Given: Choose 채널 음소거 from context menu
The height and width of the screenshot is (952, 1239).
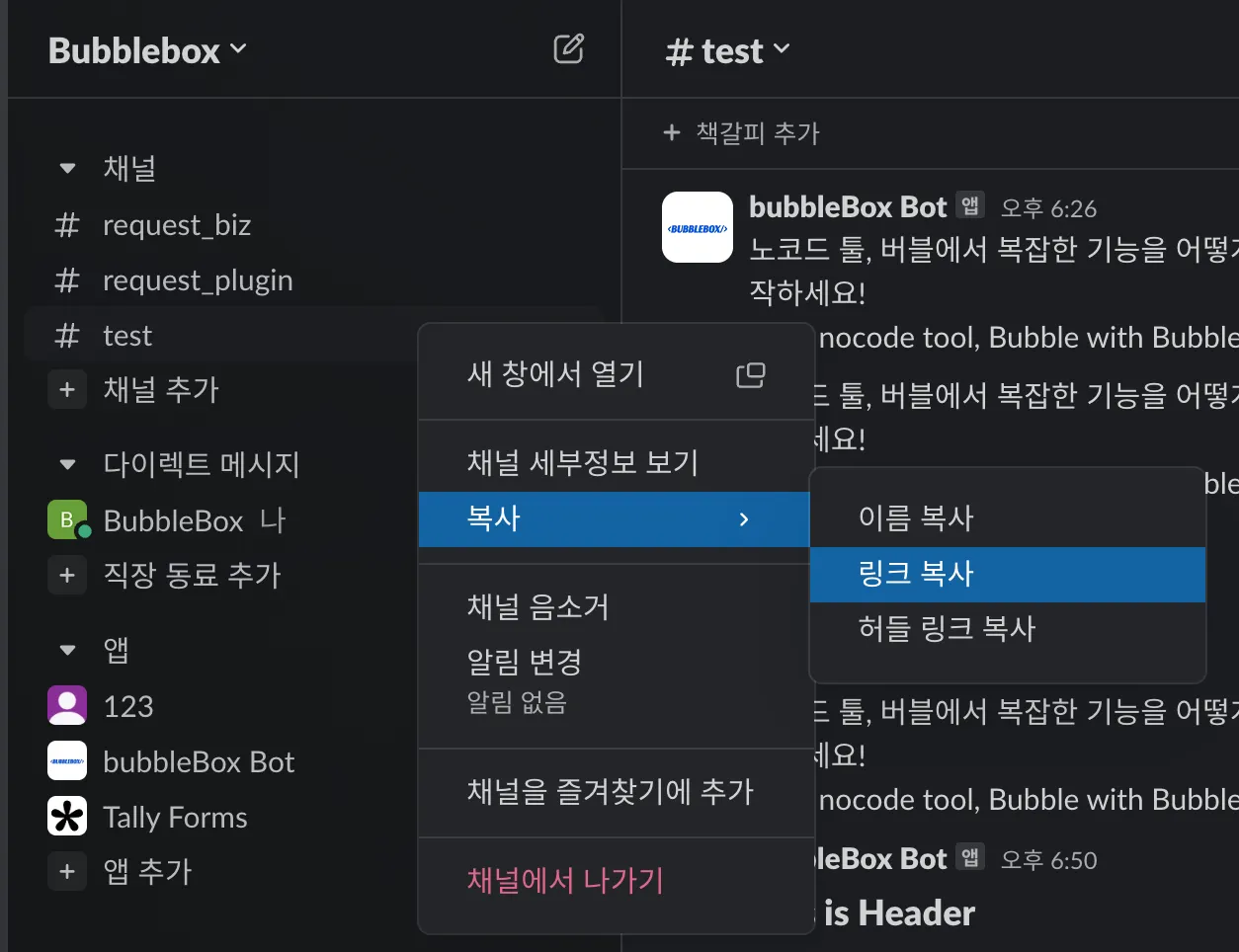Looking at the screenshot, I should click(537, 606).
